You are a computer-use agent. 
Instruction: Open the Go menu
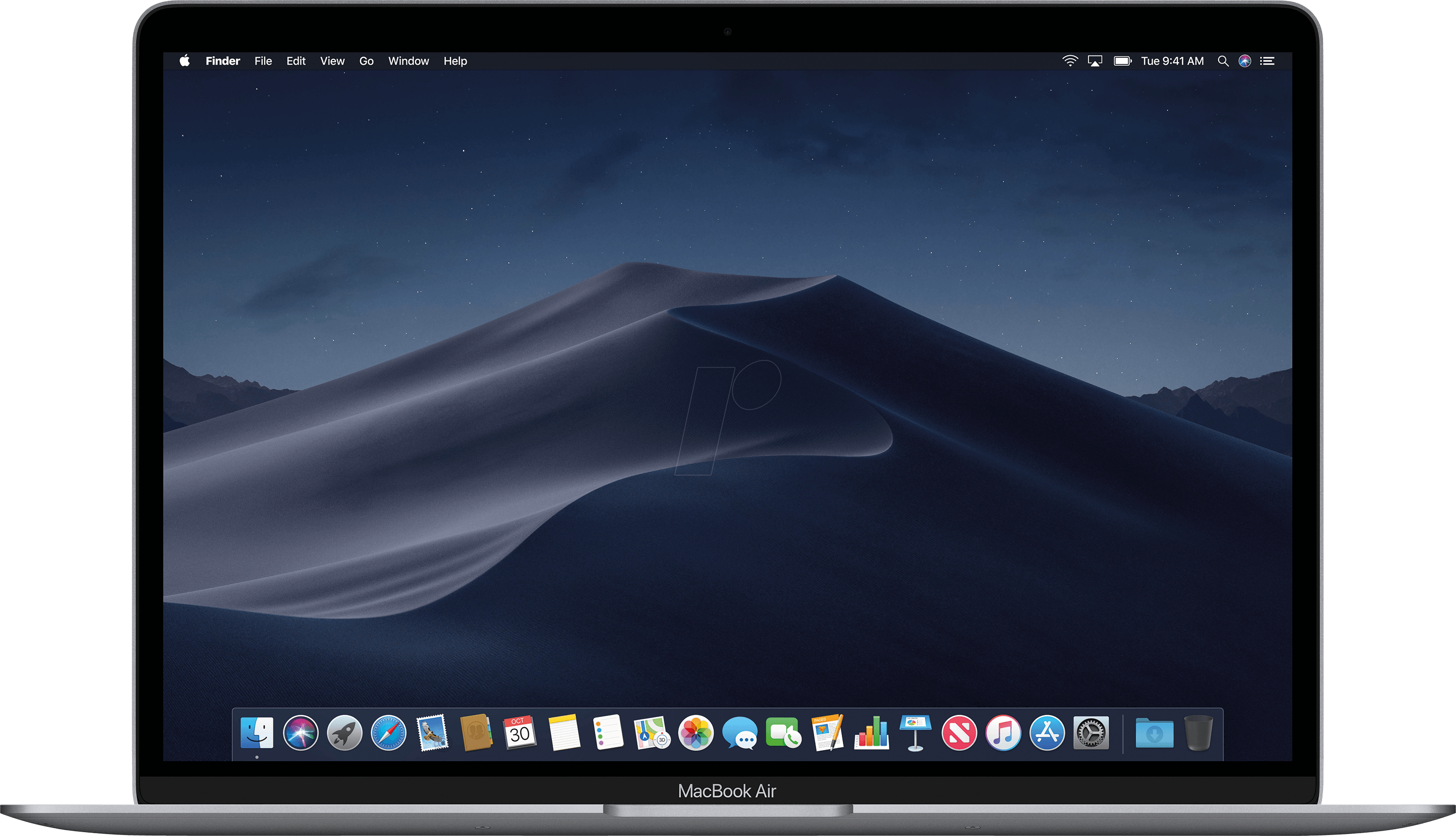point(366,61)
